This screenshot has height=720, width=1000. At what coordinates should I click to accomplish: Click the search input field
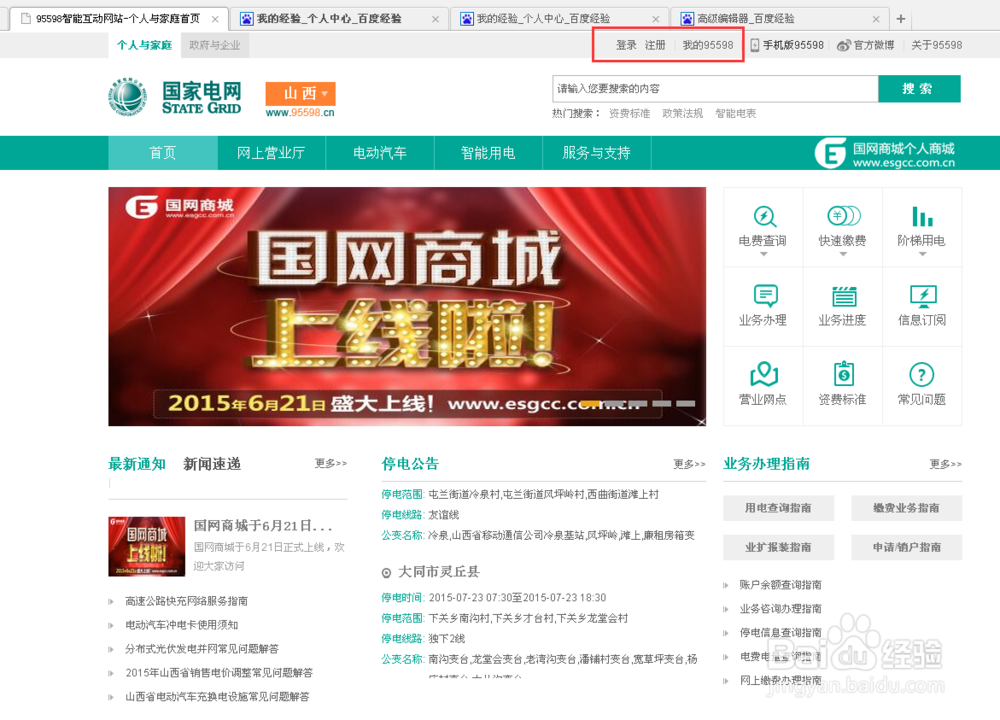[x=715, y=89]
